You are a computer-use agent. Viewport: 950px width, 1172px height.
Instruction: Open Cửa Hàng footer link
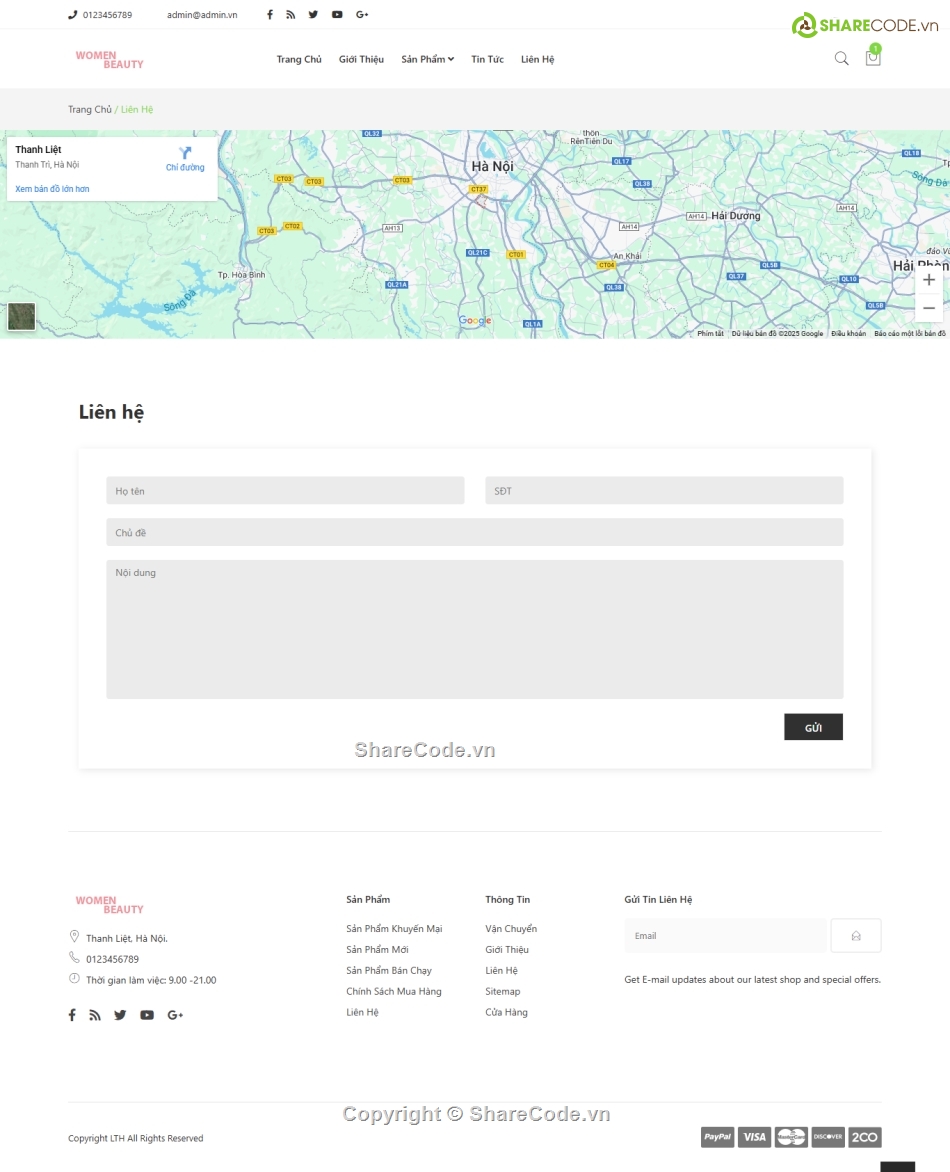(507, 1012)
